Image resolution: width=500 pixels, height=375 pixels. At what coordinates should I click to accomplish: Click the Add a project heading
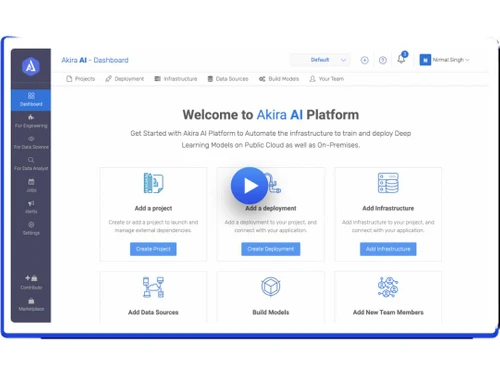click(153, 208)
